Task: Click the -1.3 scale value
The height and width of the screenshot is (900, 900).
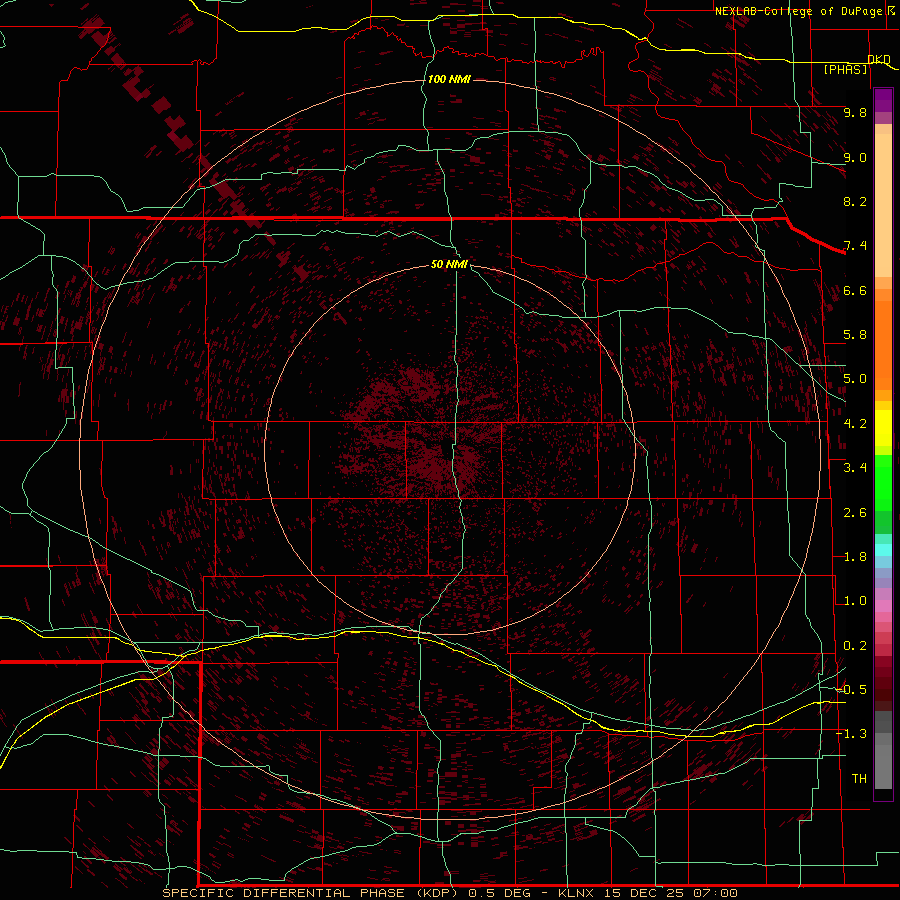Action: [x=852, y=734]
